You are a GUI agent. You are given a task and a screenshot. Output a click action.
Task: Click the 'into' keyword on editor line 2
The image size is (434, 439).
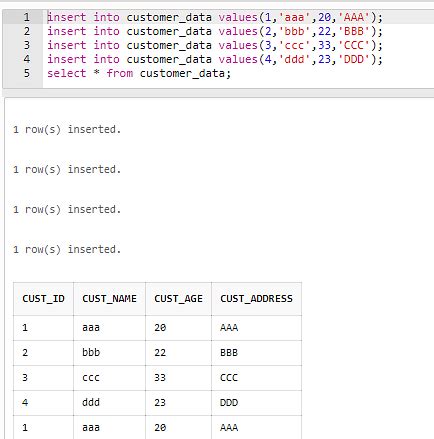tap(106, 31)
